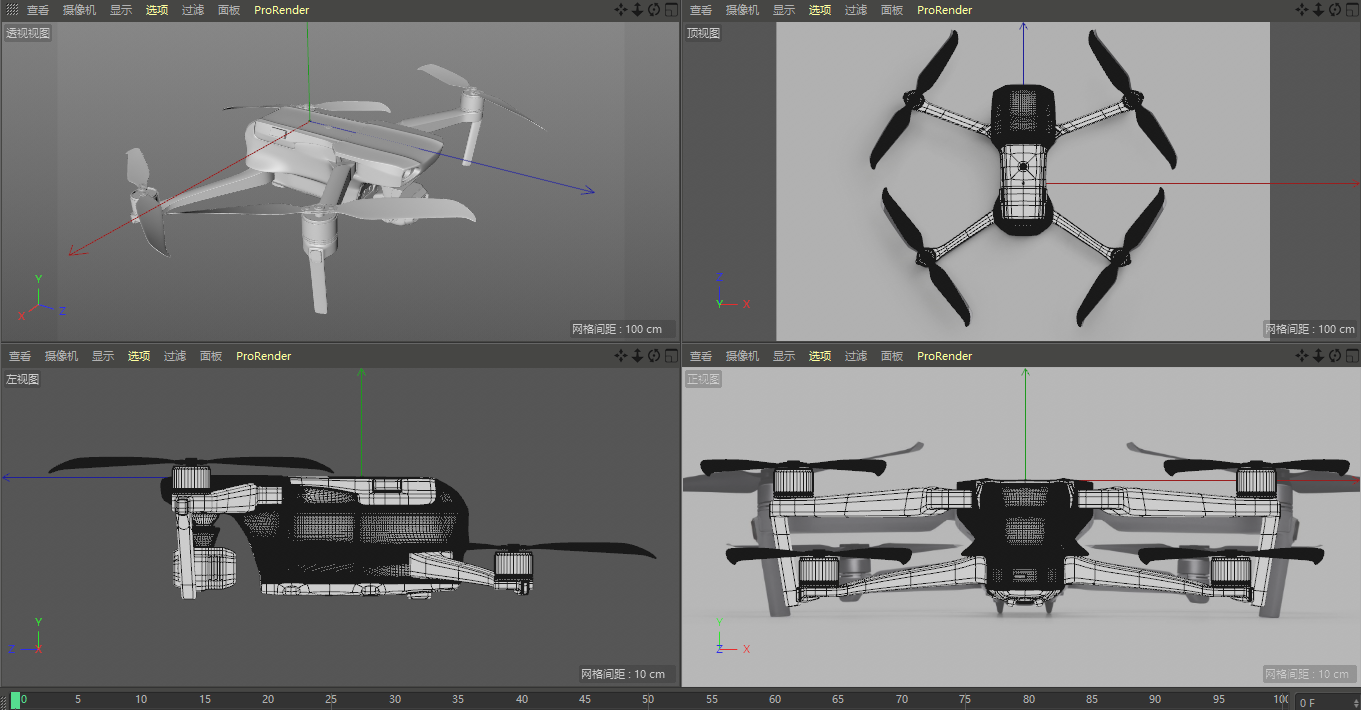Open 面板 menu in the perspective viewport
Viewport: 1361px width, 710px height.
(x=229, y=10)
